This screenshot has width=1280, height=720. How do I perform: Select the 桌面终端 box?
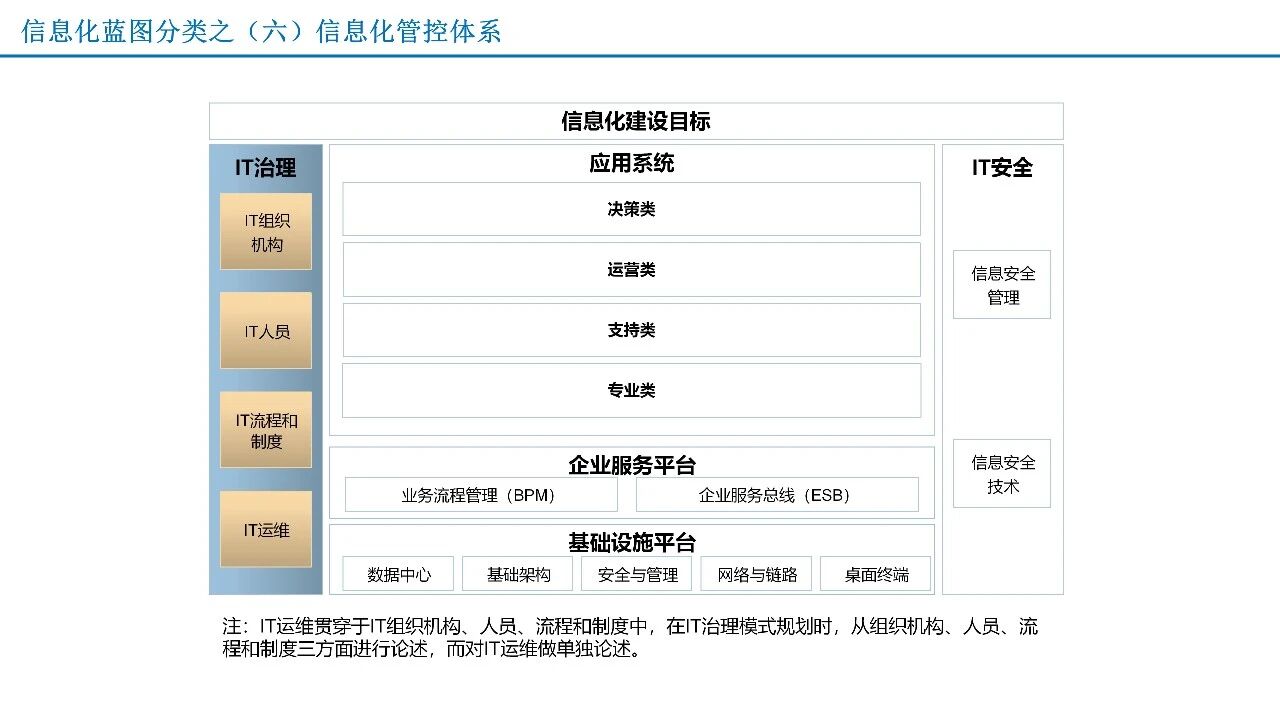pyautogui.click(x=876, y=574)
